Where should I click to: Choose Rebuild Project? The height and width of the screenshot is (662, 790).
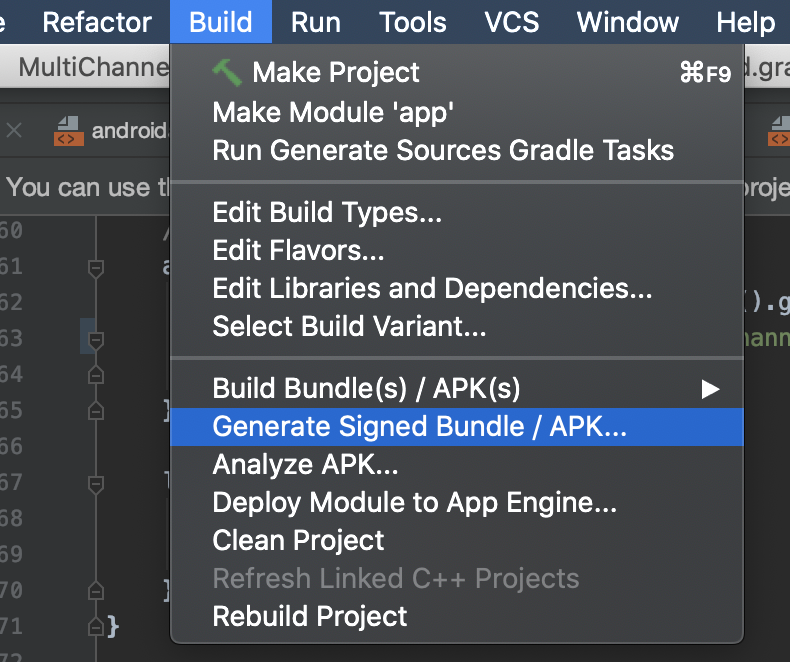point(309,616)
